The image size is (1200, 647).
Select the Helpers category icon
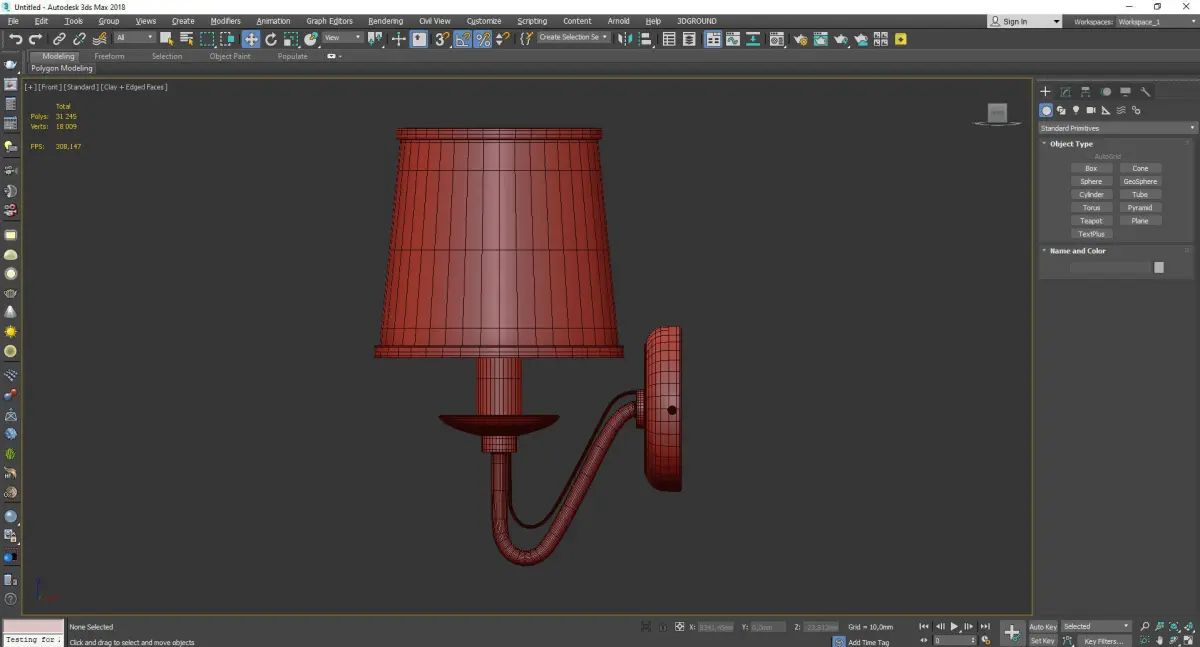[1106, 110]
